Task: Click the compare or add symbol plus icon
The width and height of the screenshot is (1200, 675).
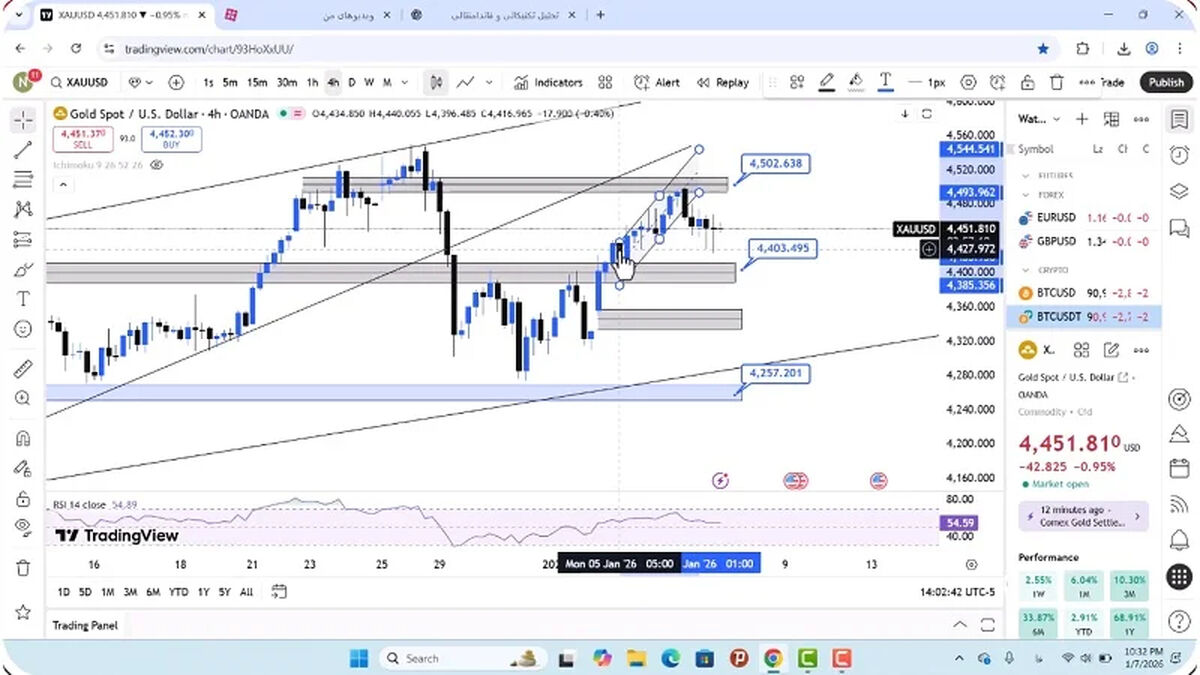Action: [176, 83]
